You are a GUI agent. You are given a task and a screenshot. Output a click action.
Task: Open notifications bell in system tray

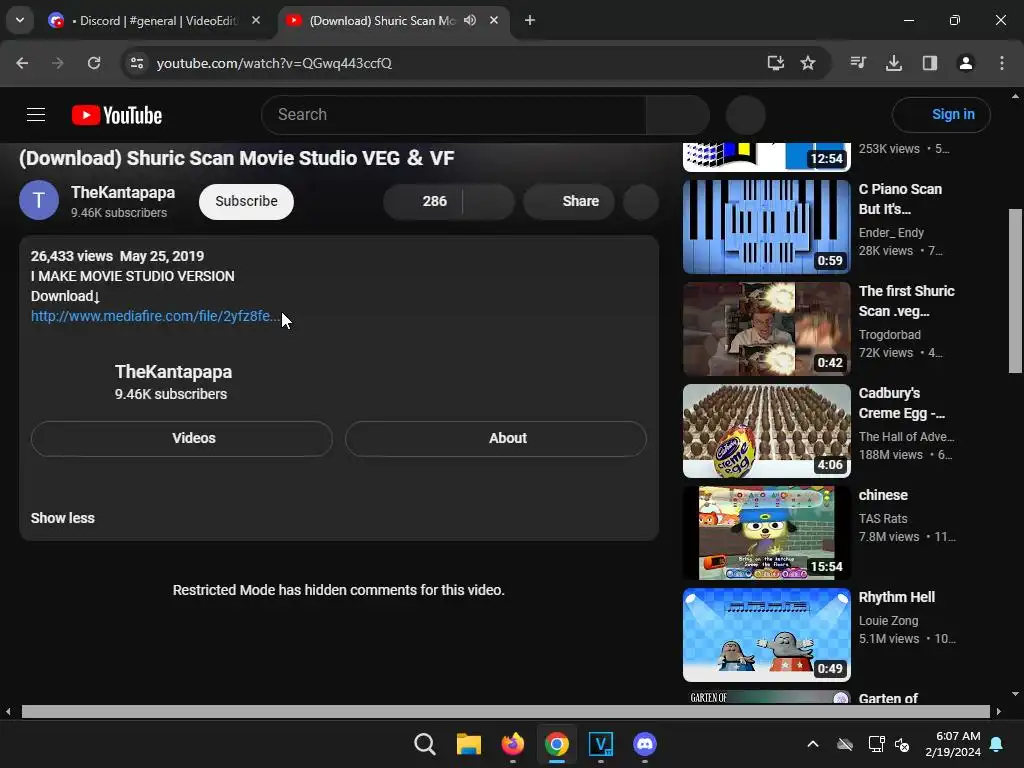coord(997,744)
